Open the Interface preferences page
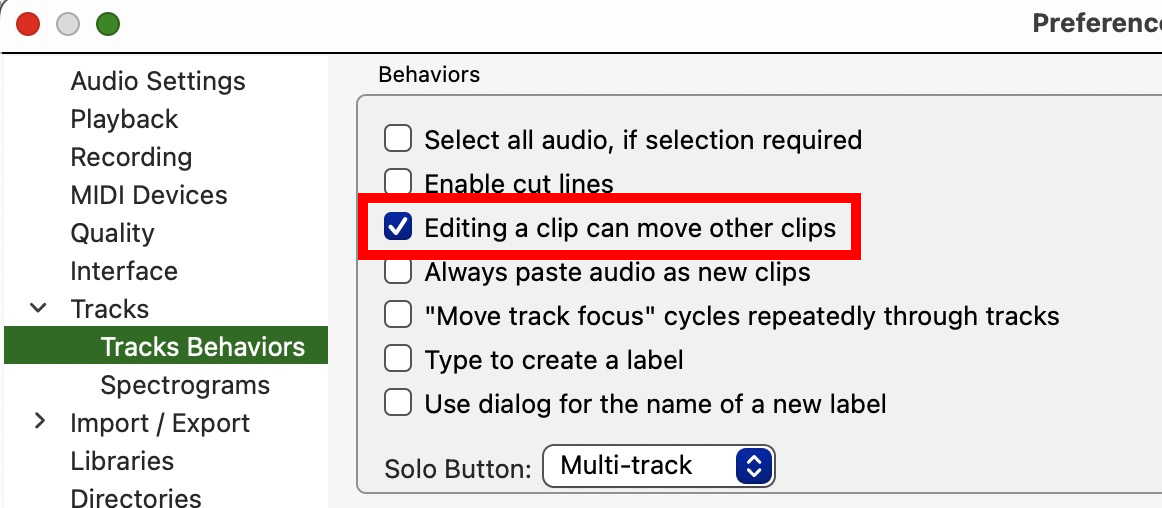Image resolution: width=1162 pixels, height=508 pixels. [124, 271]
